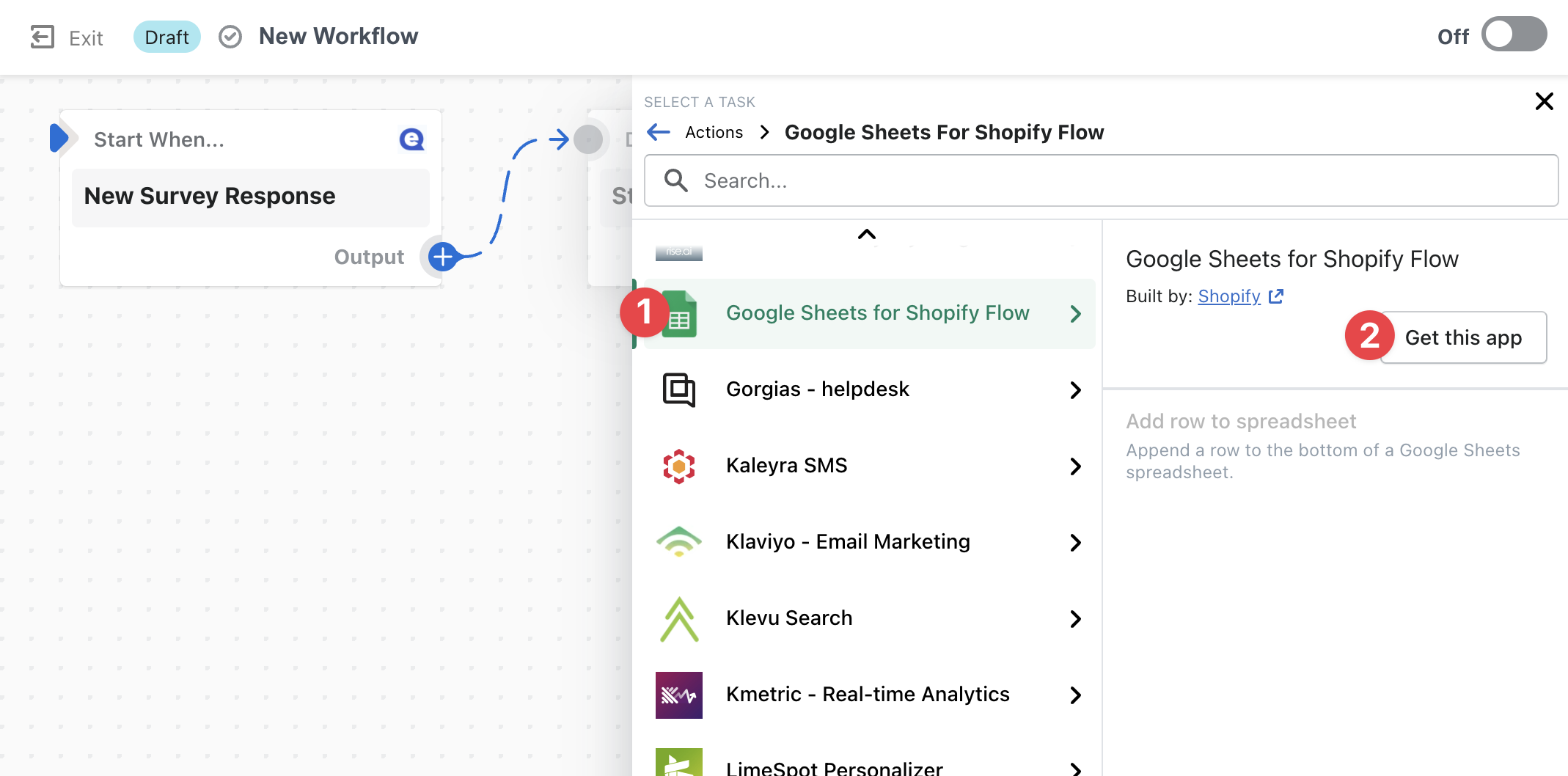Click the blue plus Output connector

coord(442,257)
